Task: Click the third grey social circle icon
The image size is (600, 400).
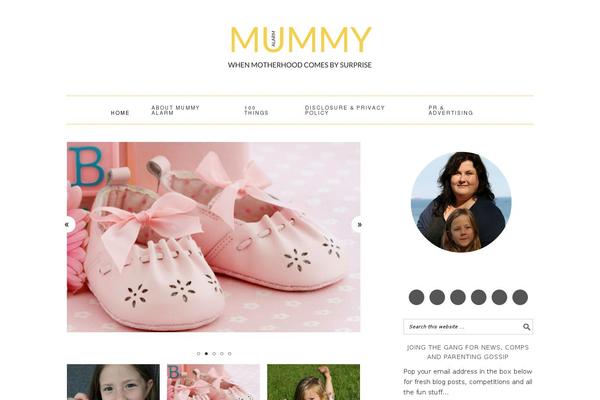Action: pyautogui.click(x=458, y=297)
